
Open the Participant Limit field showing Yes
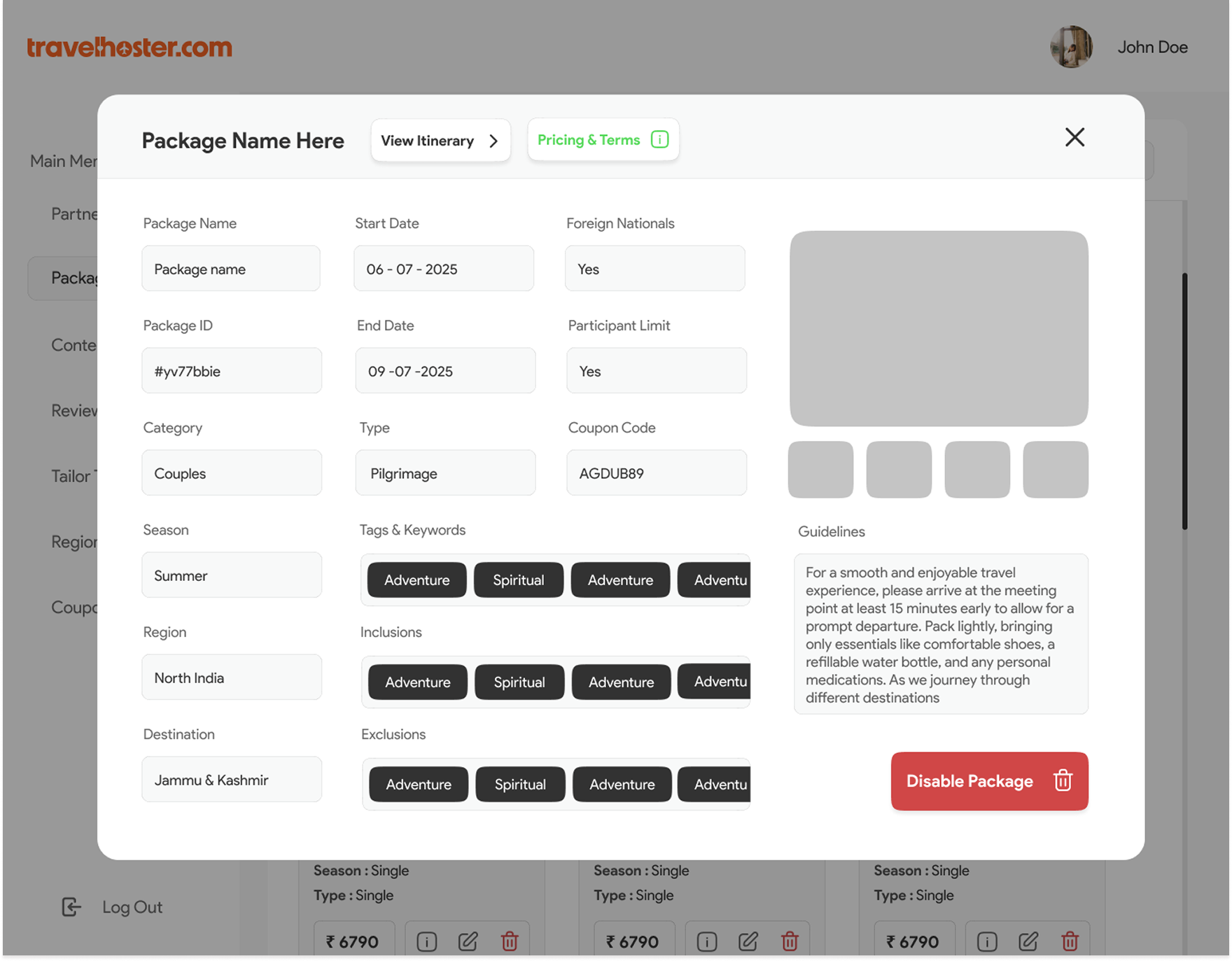click(x=657, y=371)
